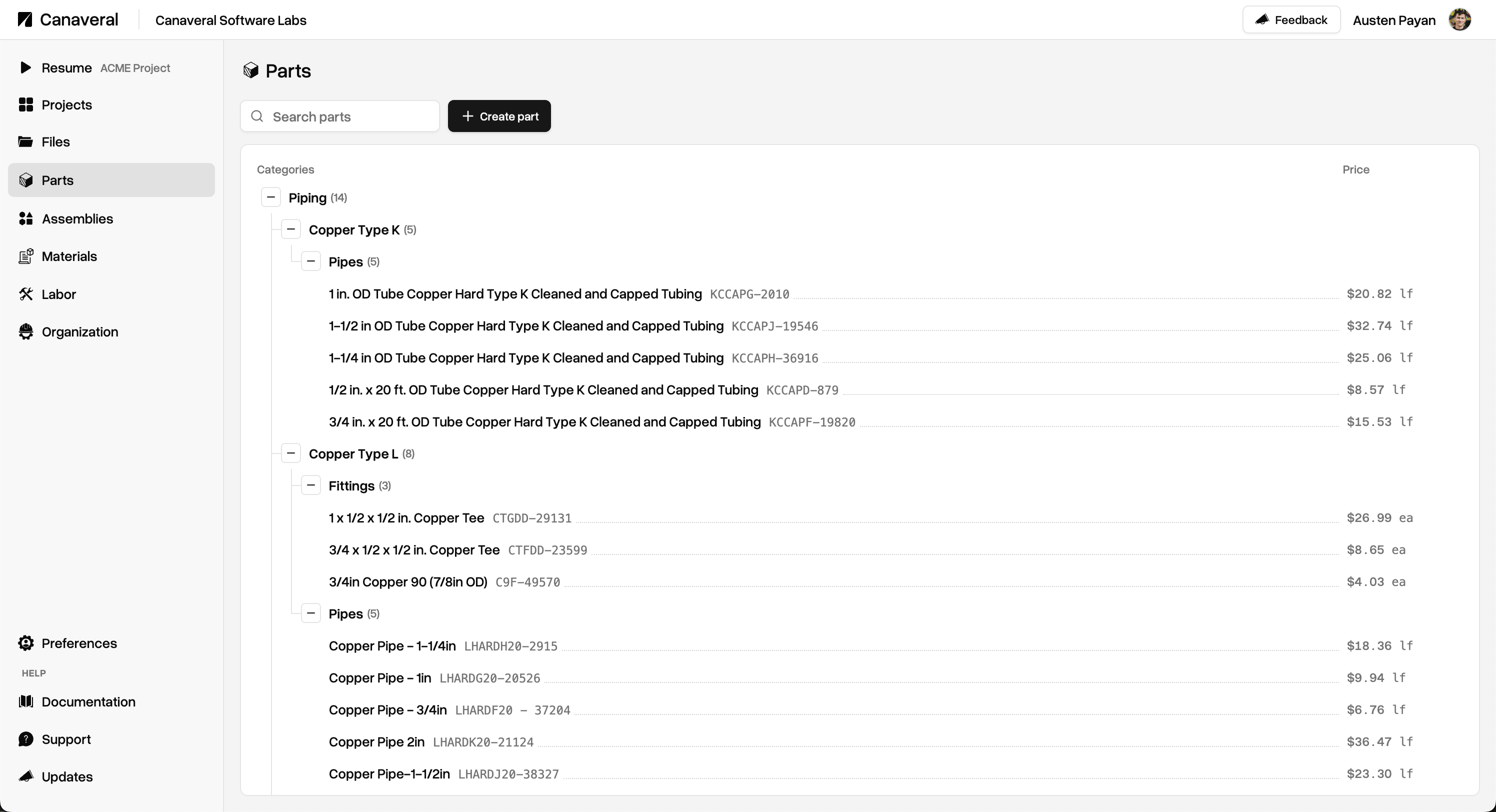Click the Create part button
Screen dimensions: 1496x812
point(499,116)
